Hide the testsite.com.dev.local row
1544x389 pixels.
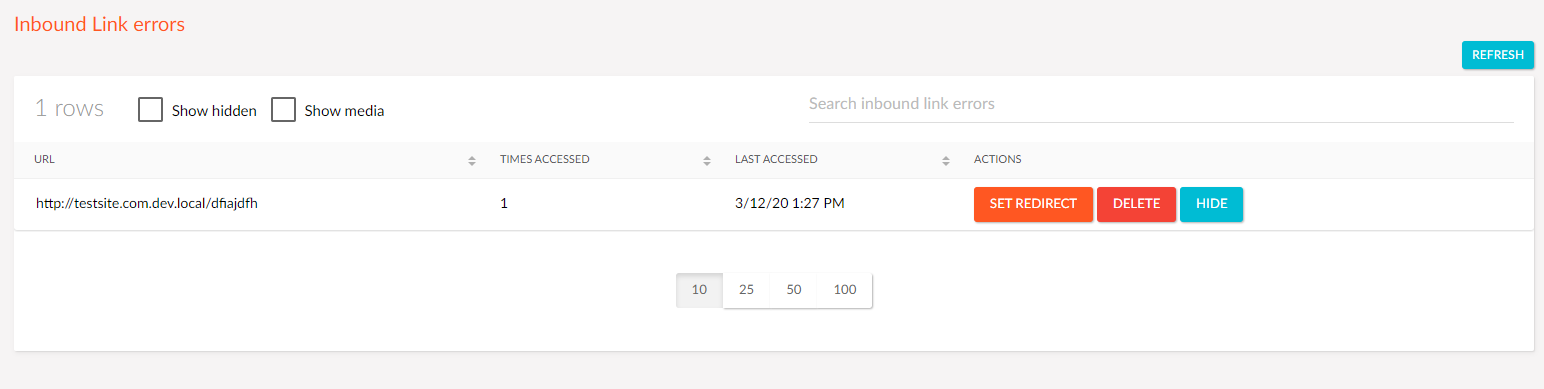coord(1211,204)
